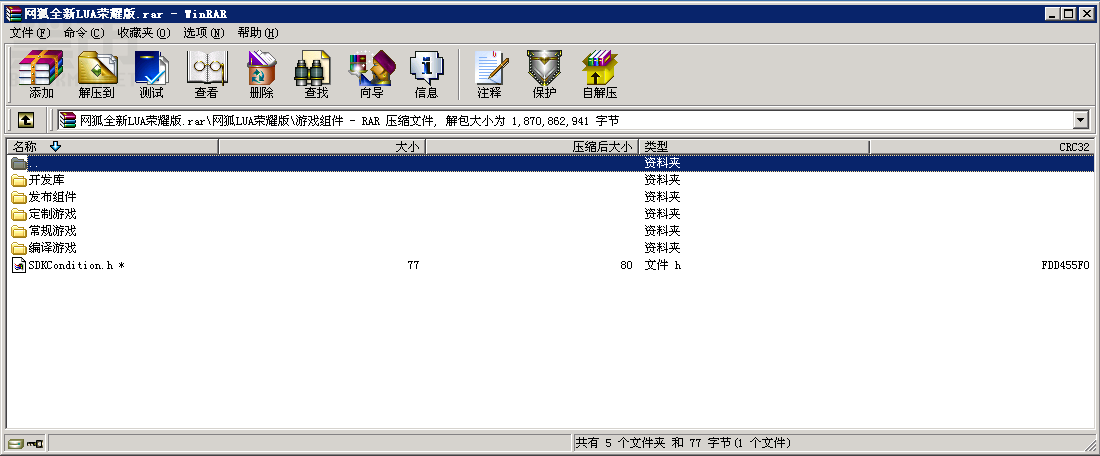Click the archive path address field

coord(565,121)
